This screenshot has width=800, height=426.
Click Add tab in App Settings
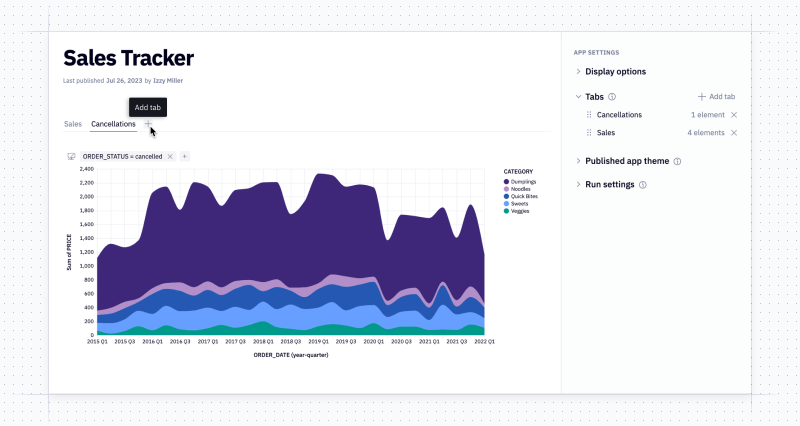pyautogui.click(x=716, y=96)
